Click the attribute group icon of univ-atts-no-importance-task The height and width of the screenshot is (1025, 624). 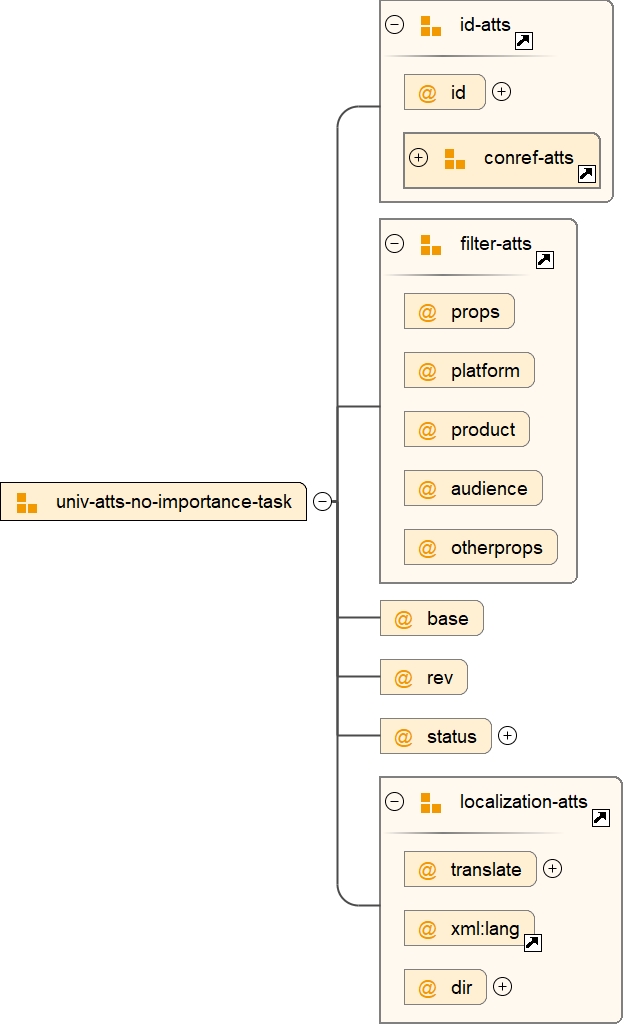[x=27, y=503]
